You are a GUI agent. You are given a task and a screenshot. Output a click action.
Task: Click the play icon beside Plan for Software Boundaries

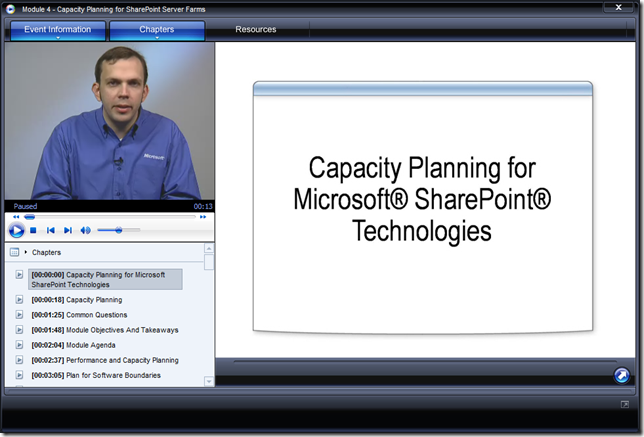(x=19, y=375)
